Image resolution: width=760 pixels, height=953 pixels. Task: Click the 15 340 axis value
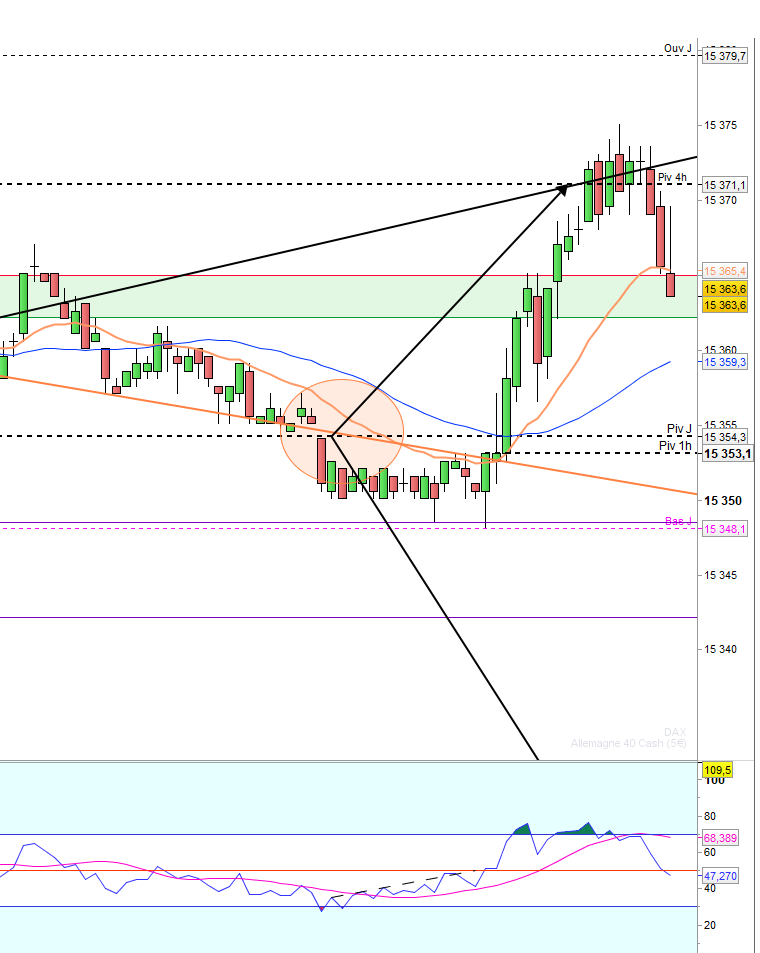720,650
